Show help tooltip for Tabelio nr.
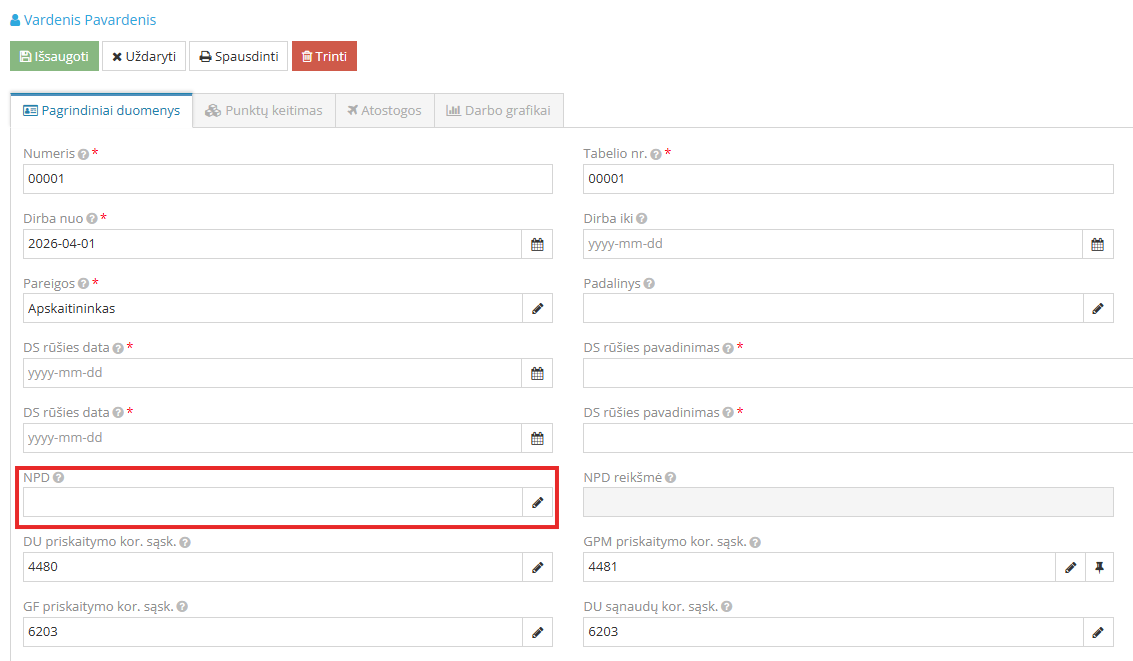 [x=655, y=154]
